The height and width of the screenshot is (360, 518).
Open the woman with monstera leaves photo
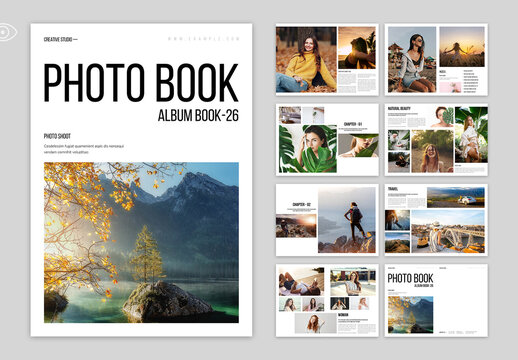pyautogui.click(x=308, y=149)
